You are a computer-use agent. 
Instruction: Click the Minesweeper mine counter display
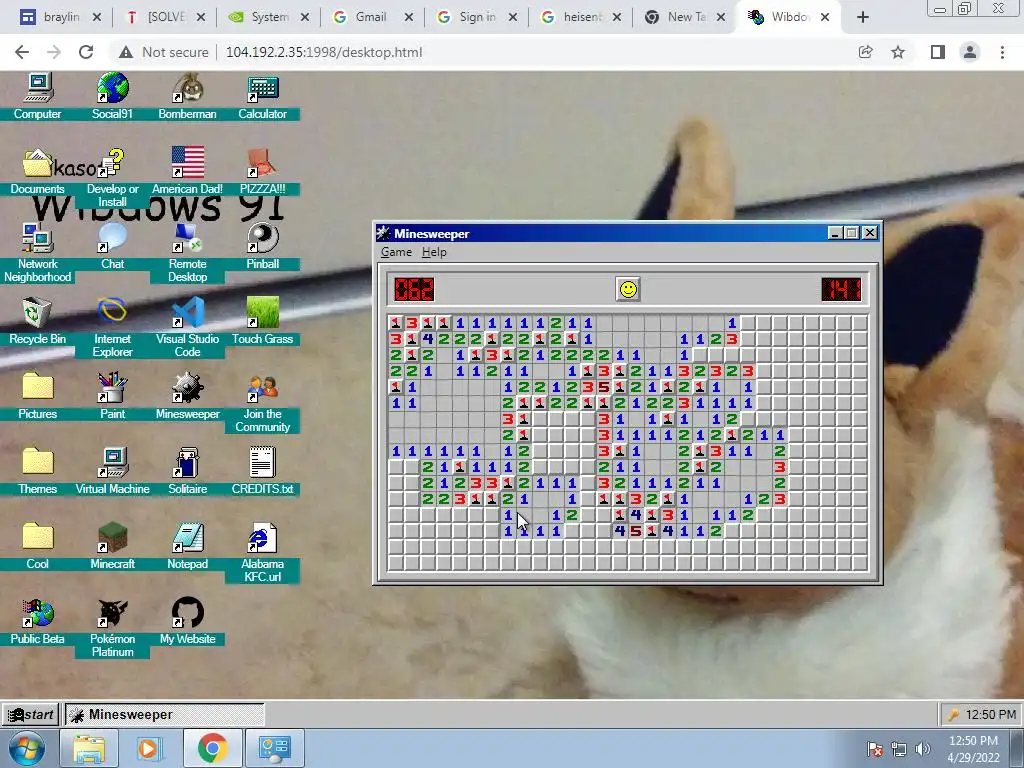[x=414, y=289]
